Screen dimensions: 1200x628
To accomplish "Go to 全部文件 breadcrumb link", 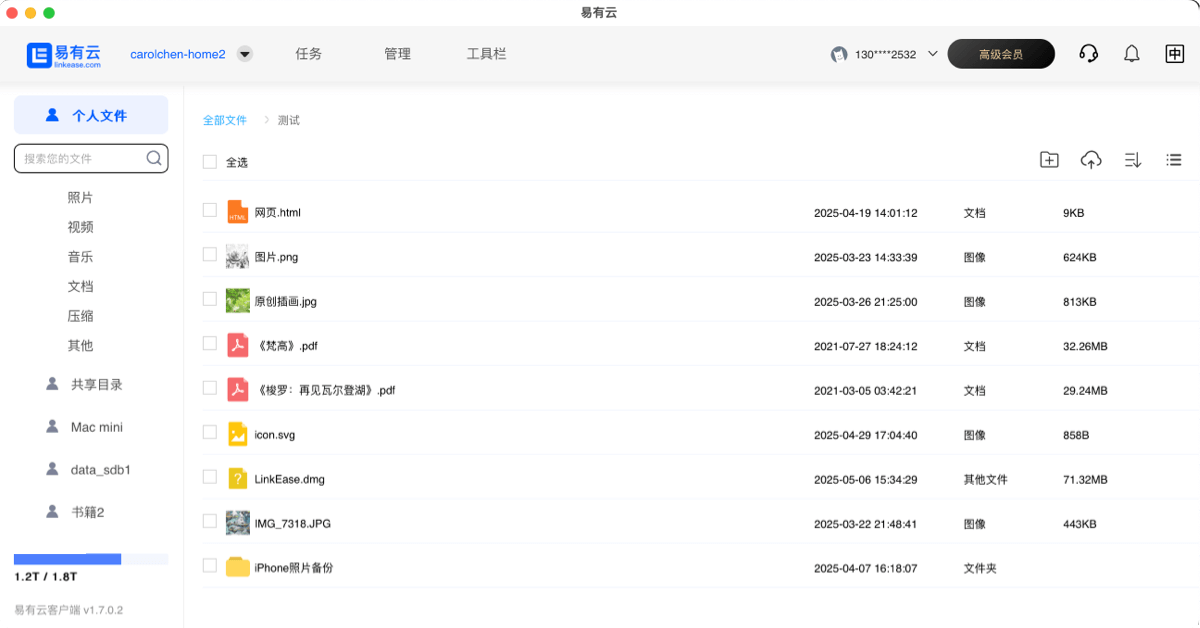I will tap(225, 120).
